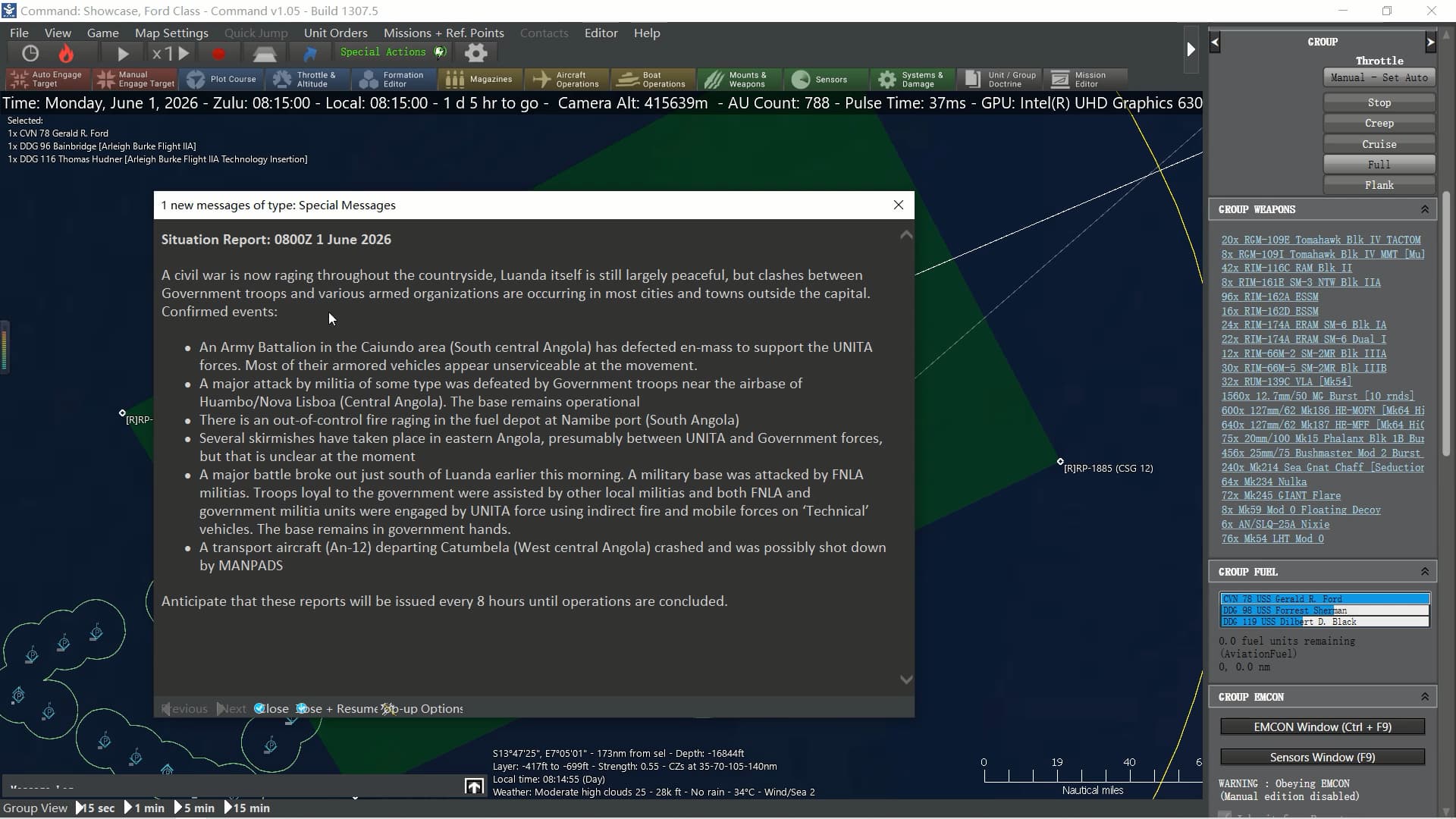Open Map Settings menu
1456x819 pixels.
171,33
